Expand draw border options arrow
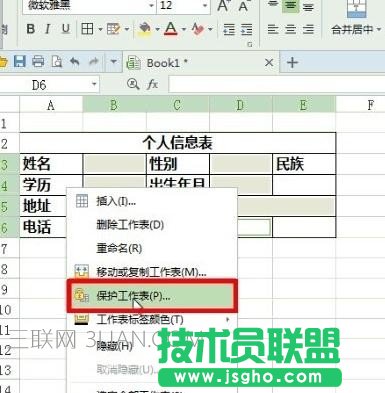Image resolution: width=385 pixels, height=393 pixels. pos(127,30)
